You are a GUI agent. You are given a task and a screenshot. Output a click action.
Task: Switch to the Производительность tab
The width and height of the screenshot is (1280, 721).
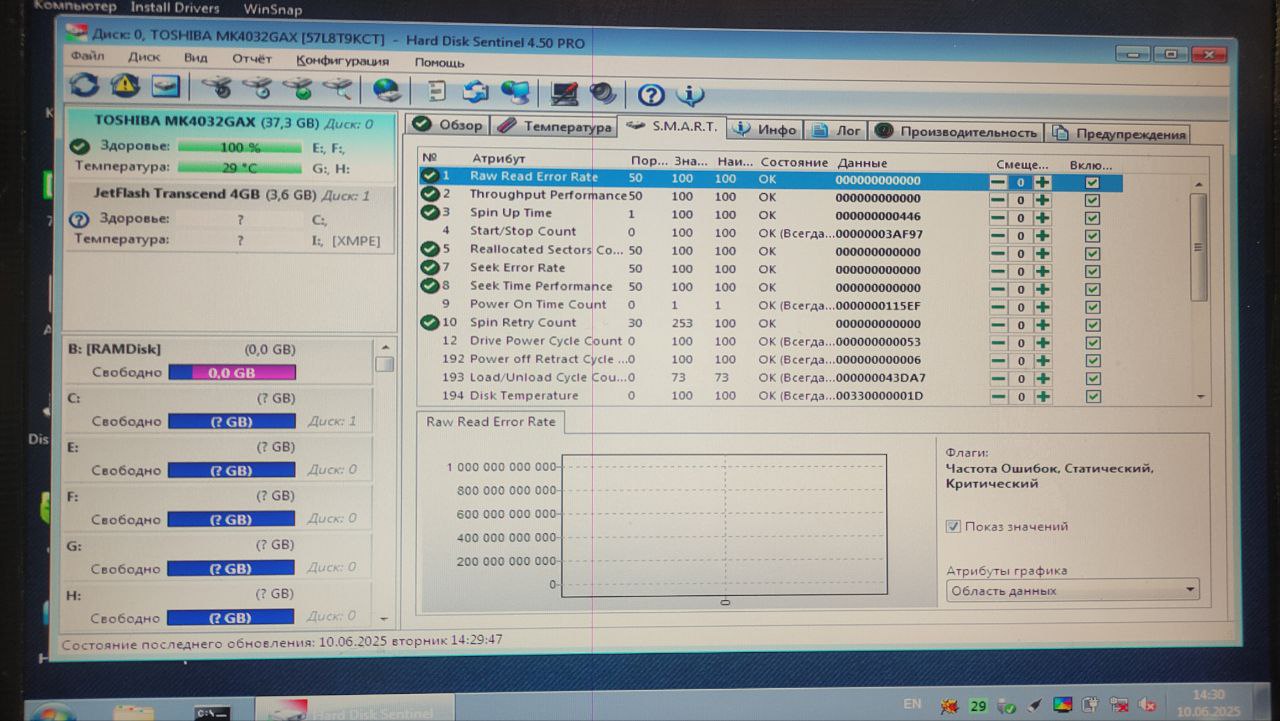956,132
